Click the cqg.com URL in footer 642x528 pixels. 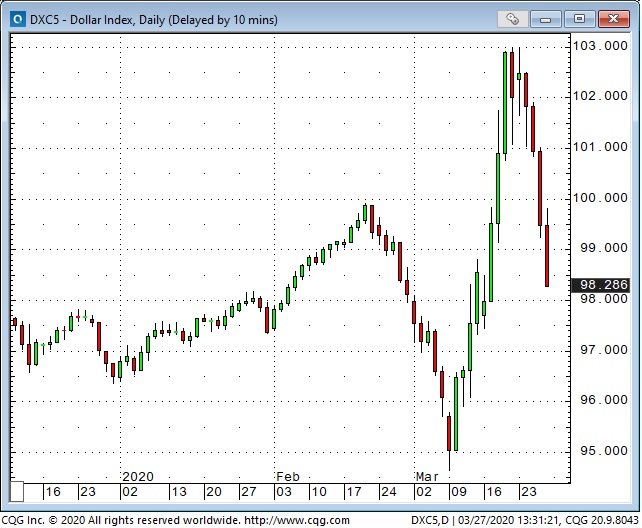pos(297,520)
